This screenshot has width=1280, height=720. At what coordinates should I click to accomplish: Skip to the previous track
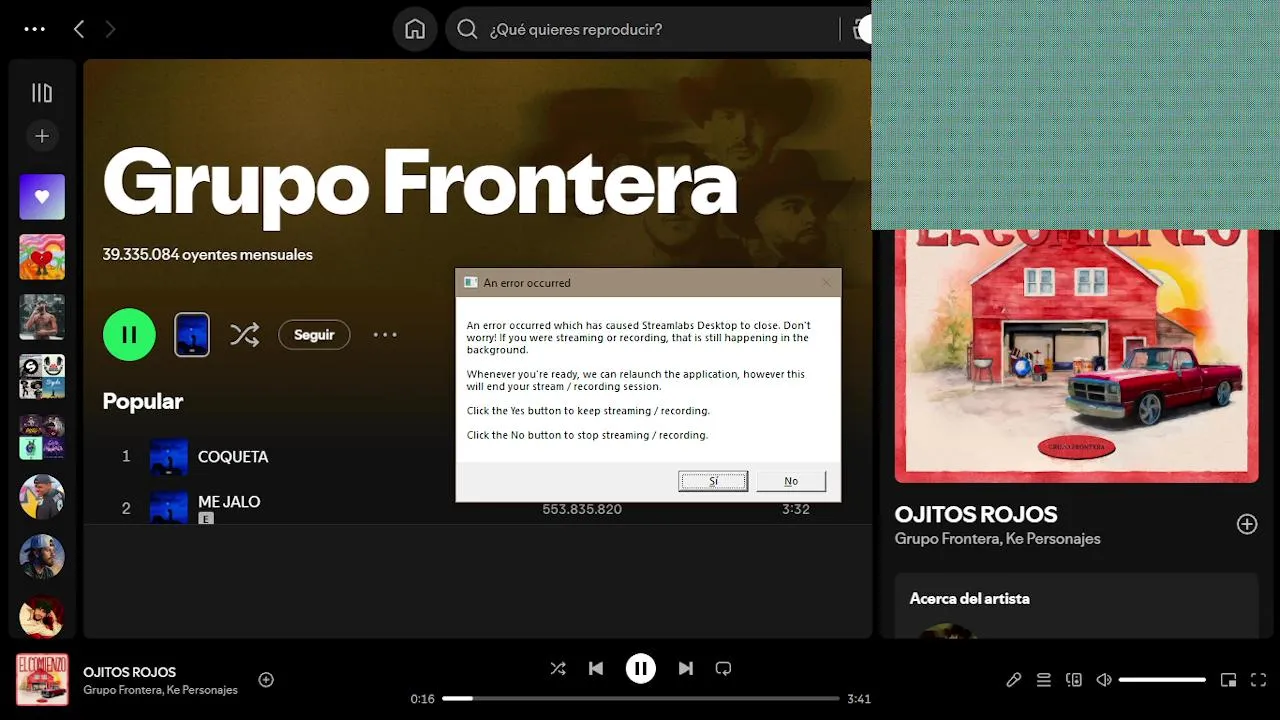pos(596,668)
